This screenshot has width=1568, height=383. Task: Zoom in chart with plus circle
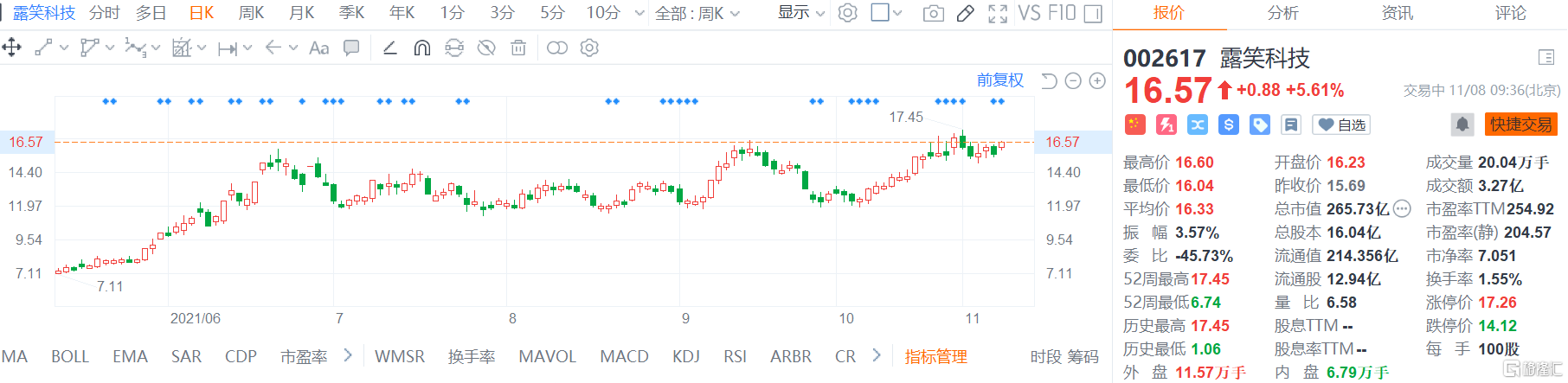coord(1097,80)
